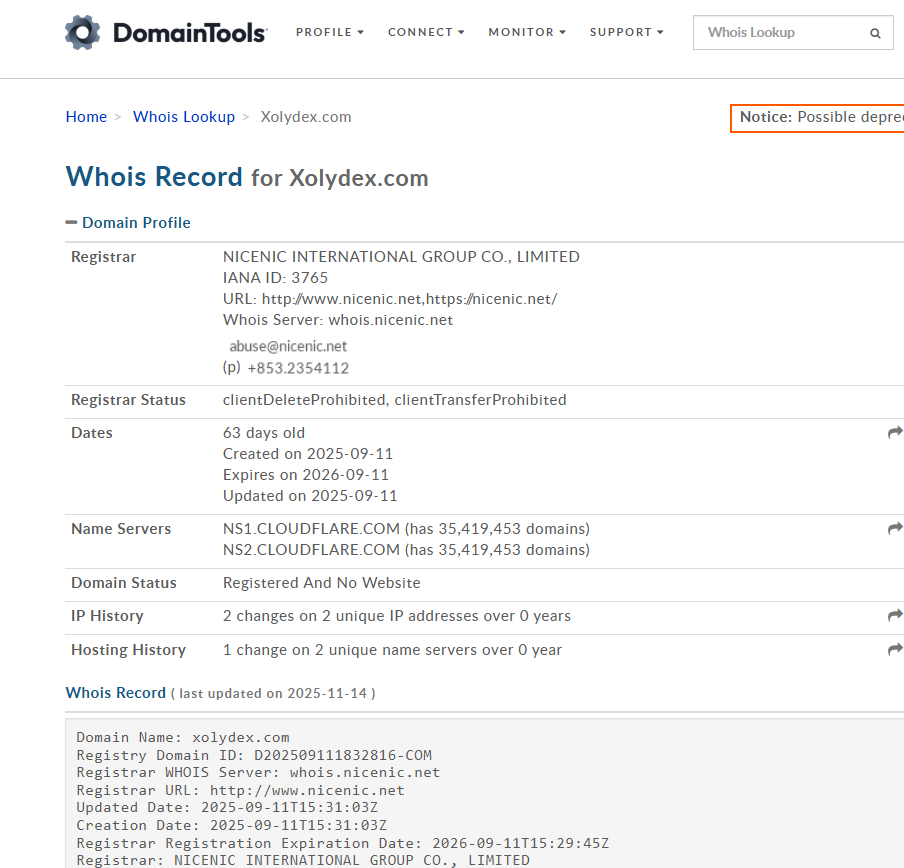Click the NS1.CLOUDFLARE.COM name server entry

tap(311, 529)
